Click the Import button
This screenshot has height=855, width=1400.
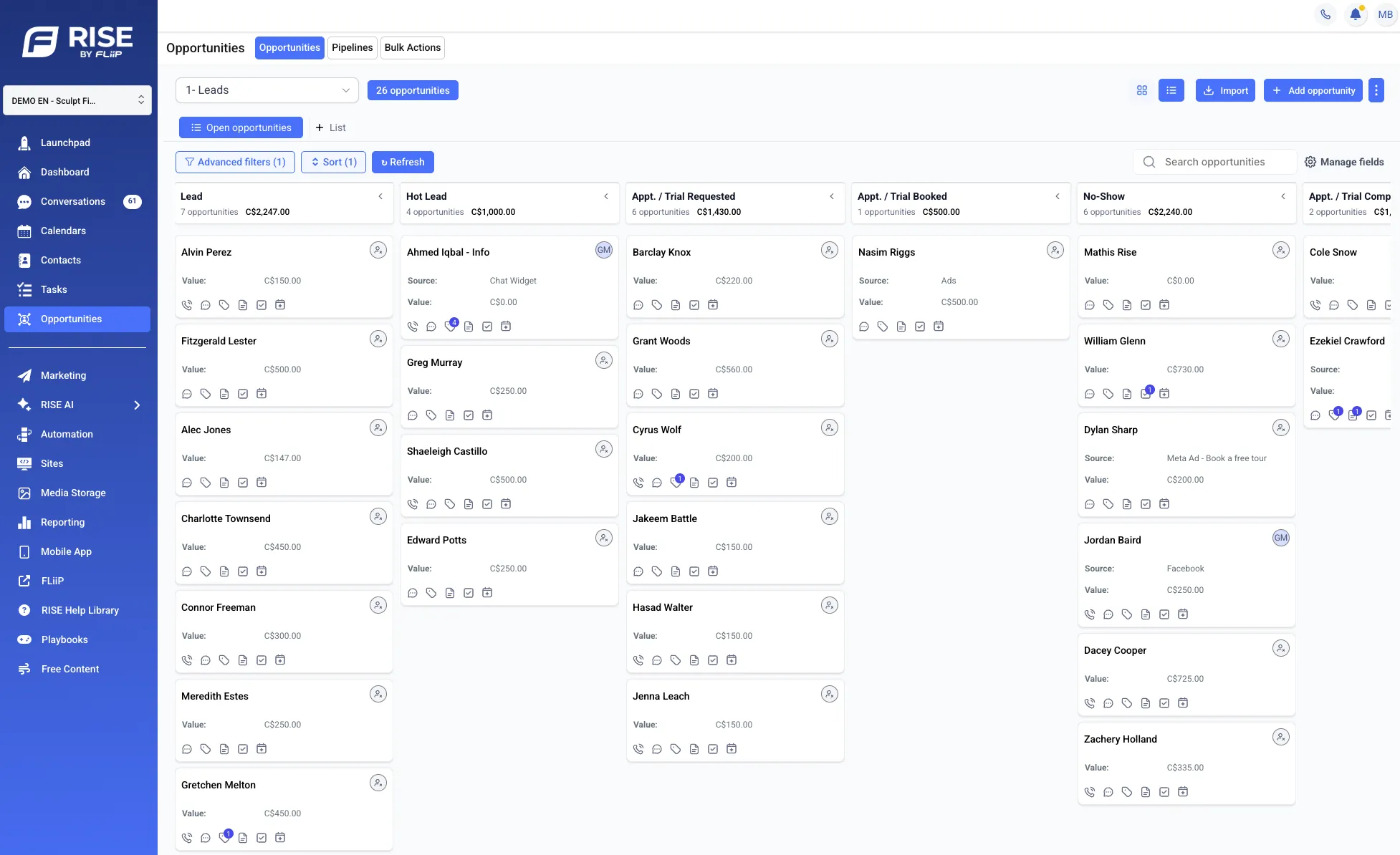[1225, 90]
